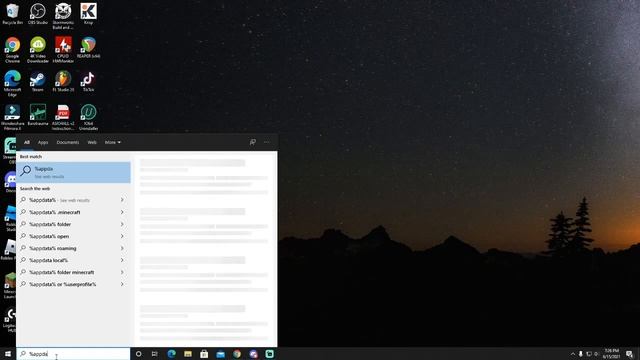Choose the "%appdata% or %userprofile%" suggestion
The height and width of the screenshot is (360, 640).
(73, 284)
